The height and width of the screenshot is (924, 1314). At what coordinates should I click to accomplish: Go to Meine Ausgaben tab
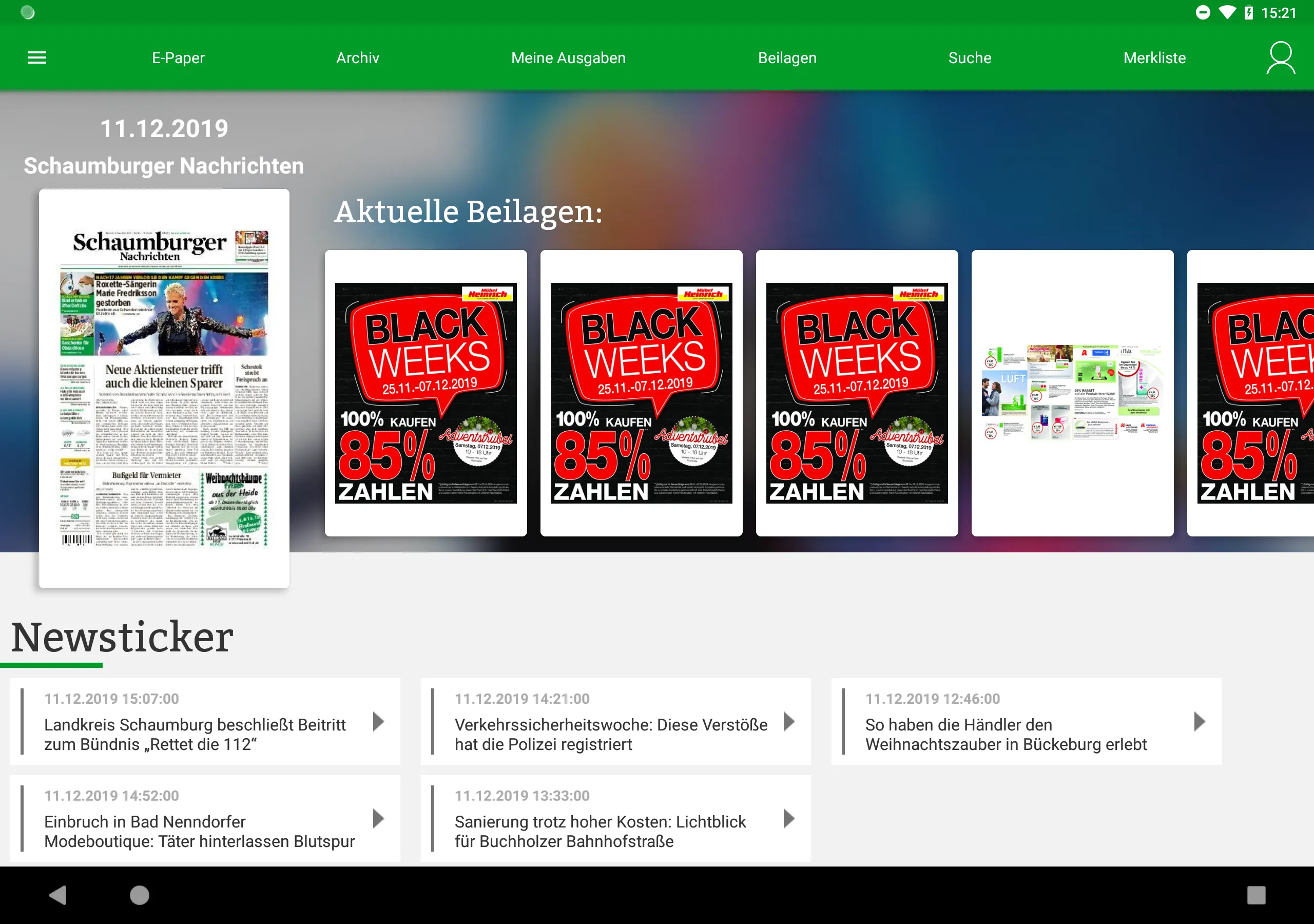click(568, 58)
